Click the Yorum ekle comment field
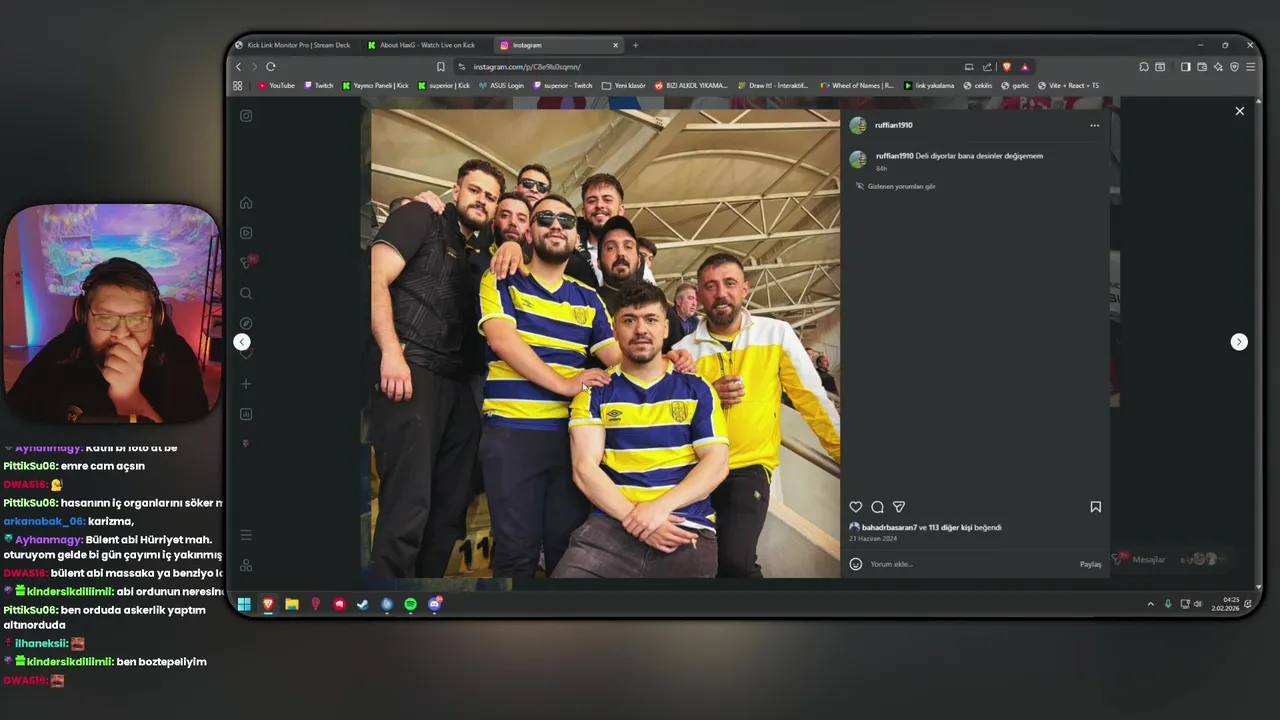The image size is (1280, 720). (x=970, y=564)
